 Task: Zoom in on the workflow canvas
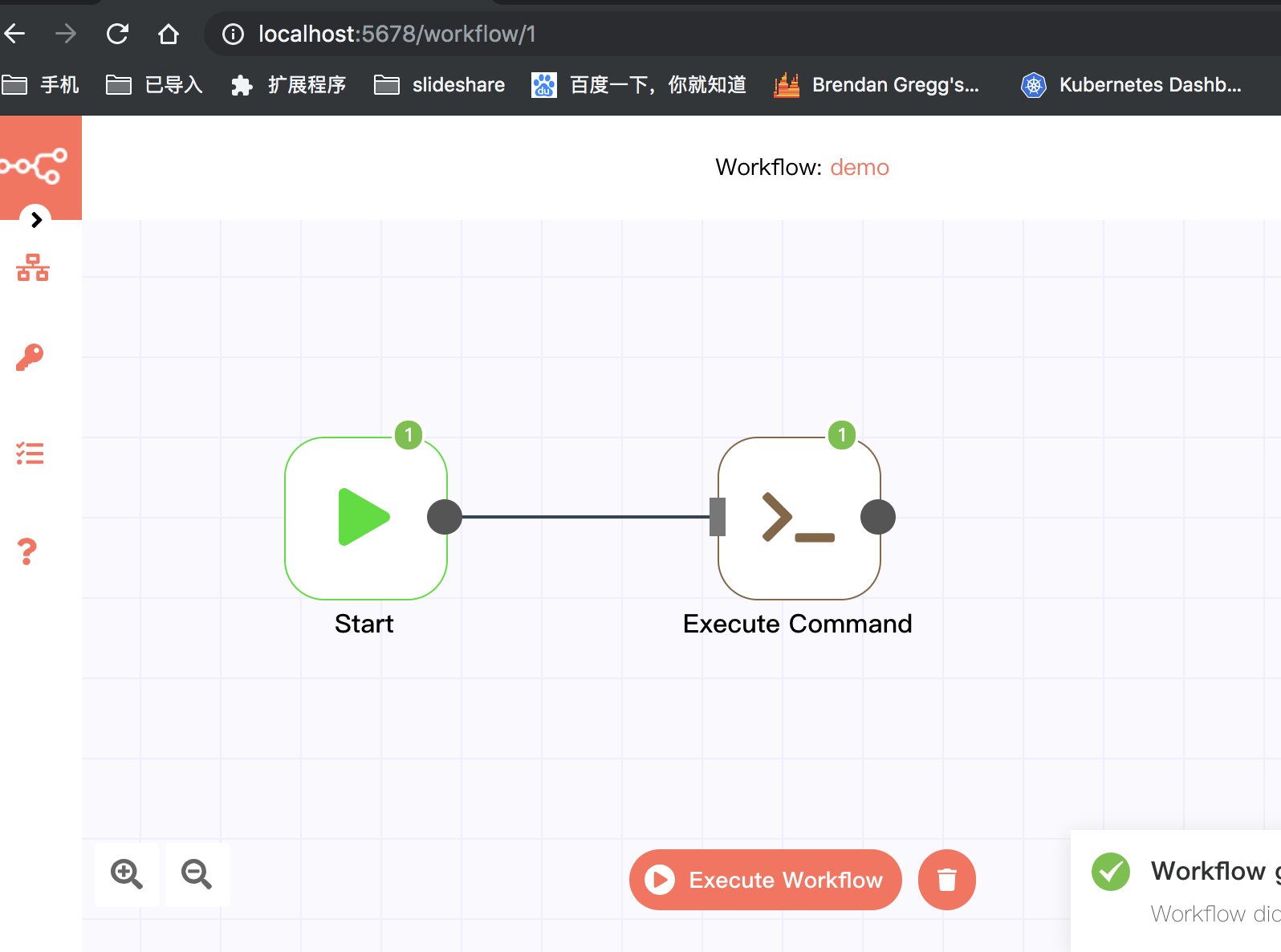point(127,874)
